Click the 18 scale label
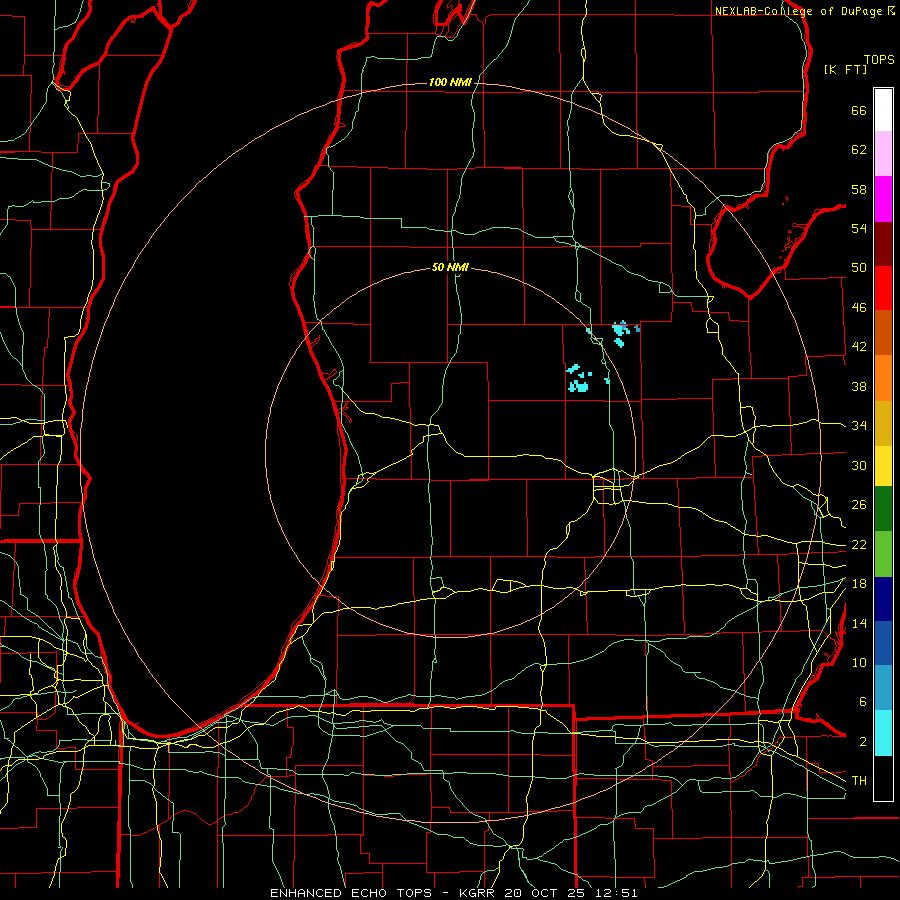The height and width of the screenshot is (900, 900). pyautogui.click(x=859, y=584)
